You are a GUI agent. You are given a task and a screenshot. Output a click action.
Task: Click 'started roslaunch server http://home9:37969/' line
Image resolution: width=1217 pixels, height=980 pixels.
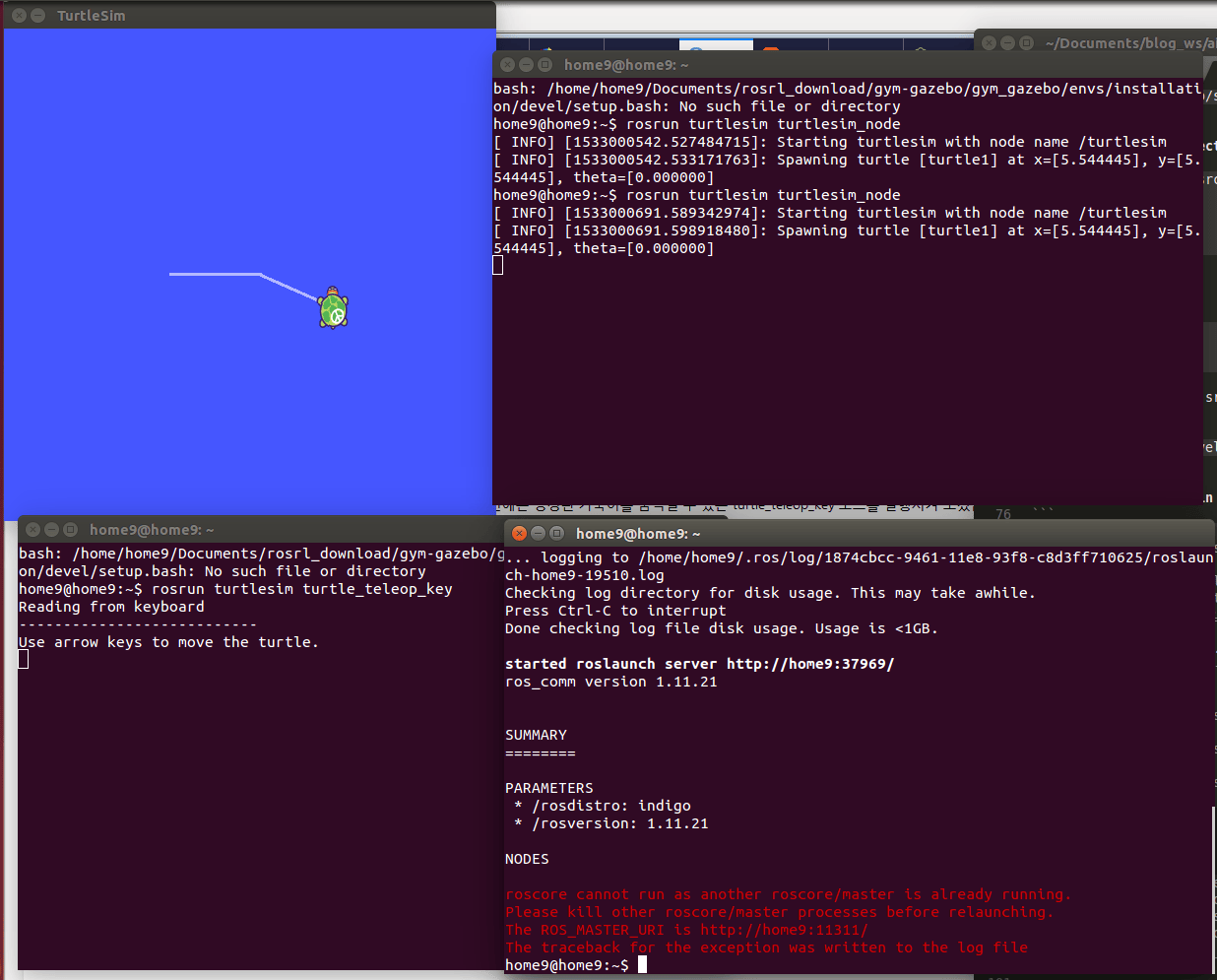[x=700, y=664]
